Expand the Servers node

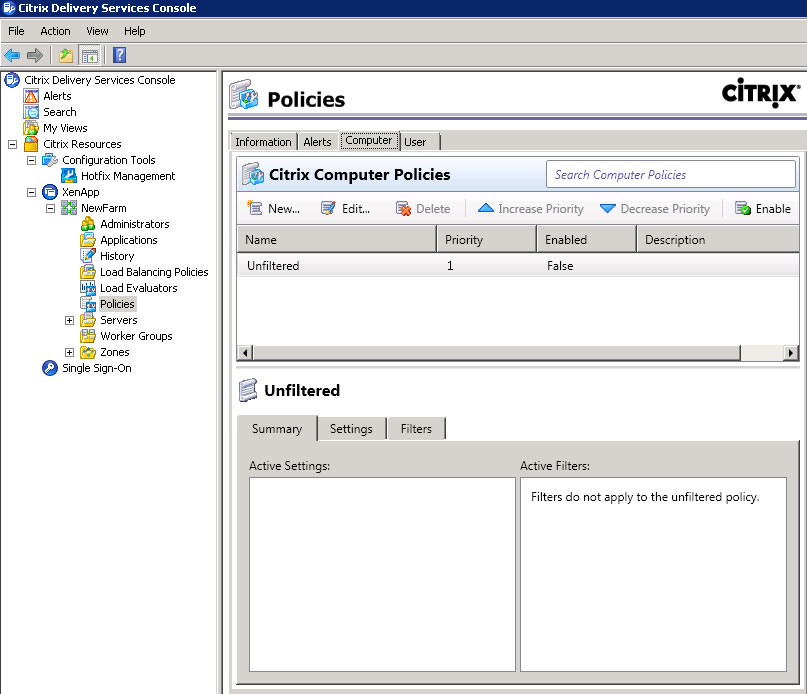pos(69,320)
